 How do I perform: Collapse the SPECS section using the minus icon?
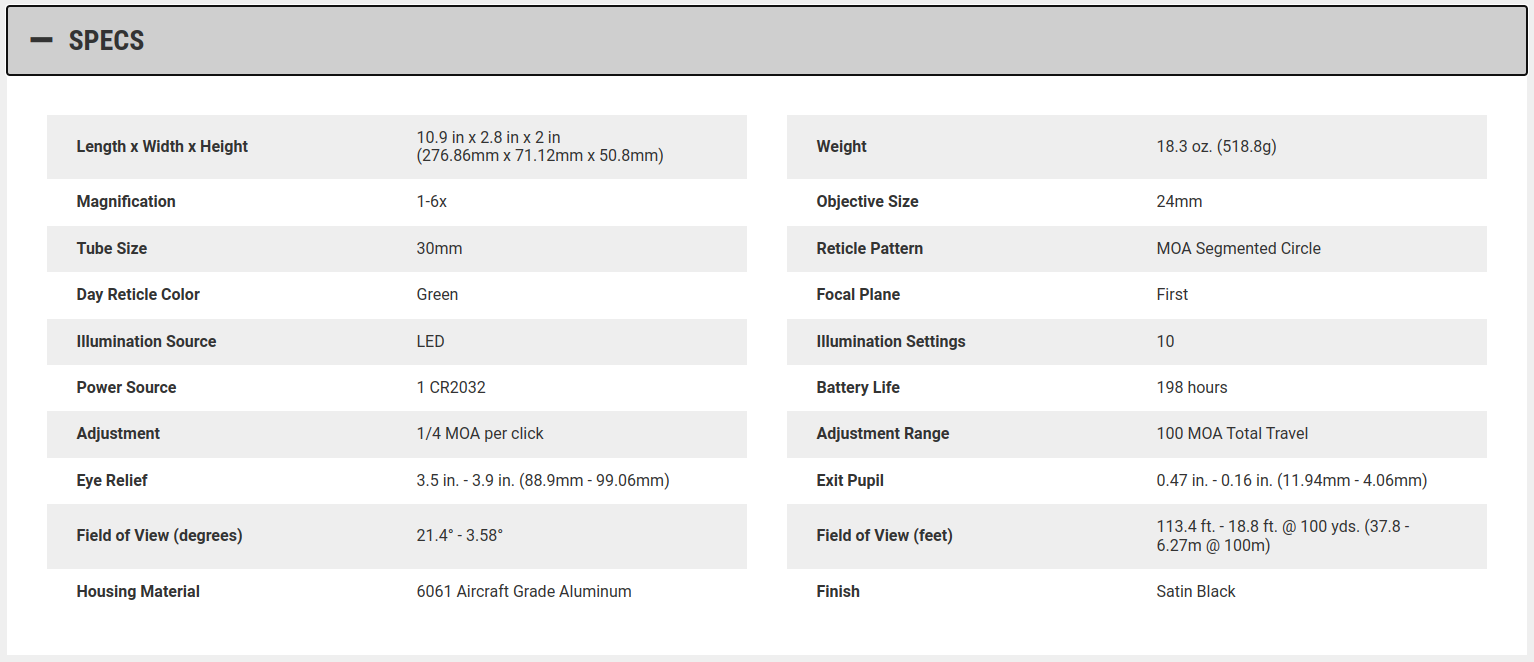tap(41, 41)
